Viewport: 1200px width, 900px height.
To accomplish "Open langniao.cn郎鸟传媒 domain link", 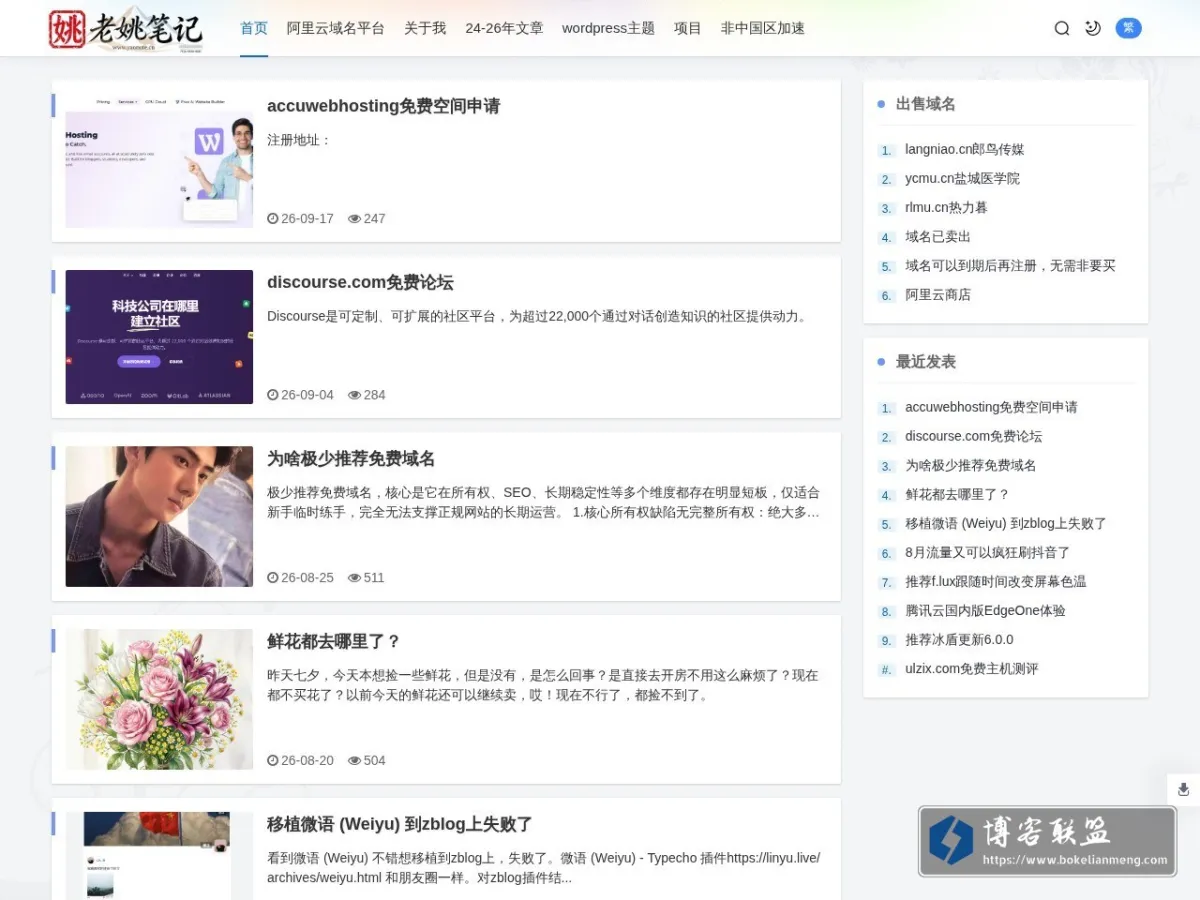I will pos(965,150).
